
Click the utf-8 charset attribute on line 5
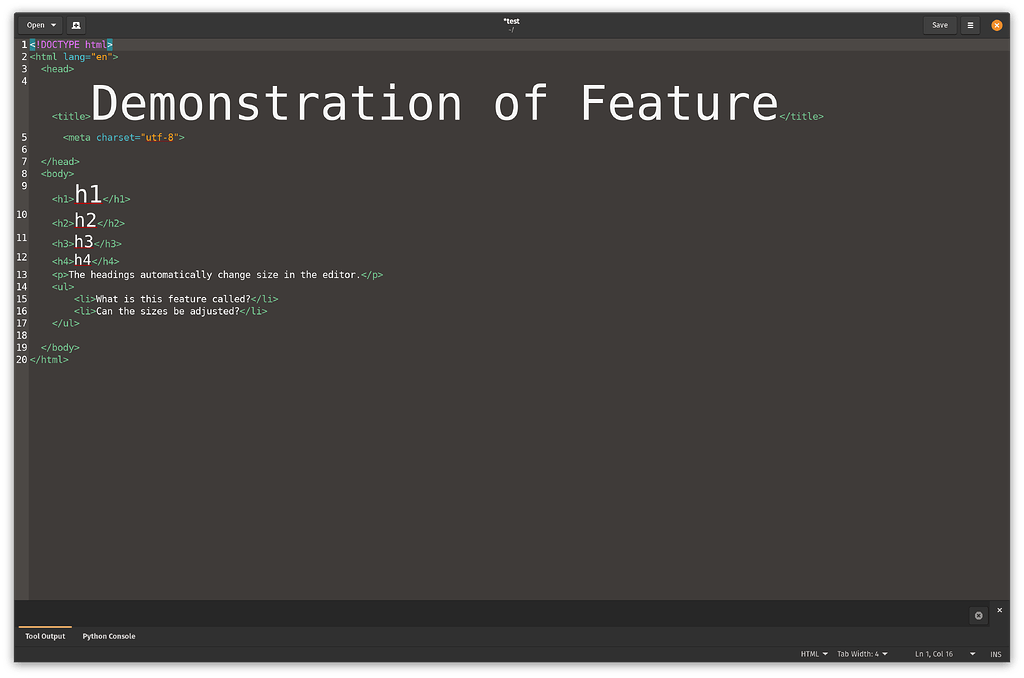(x=165, y=137)
